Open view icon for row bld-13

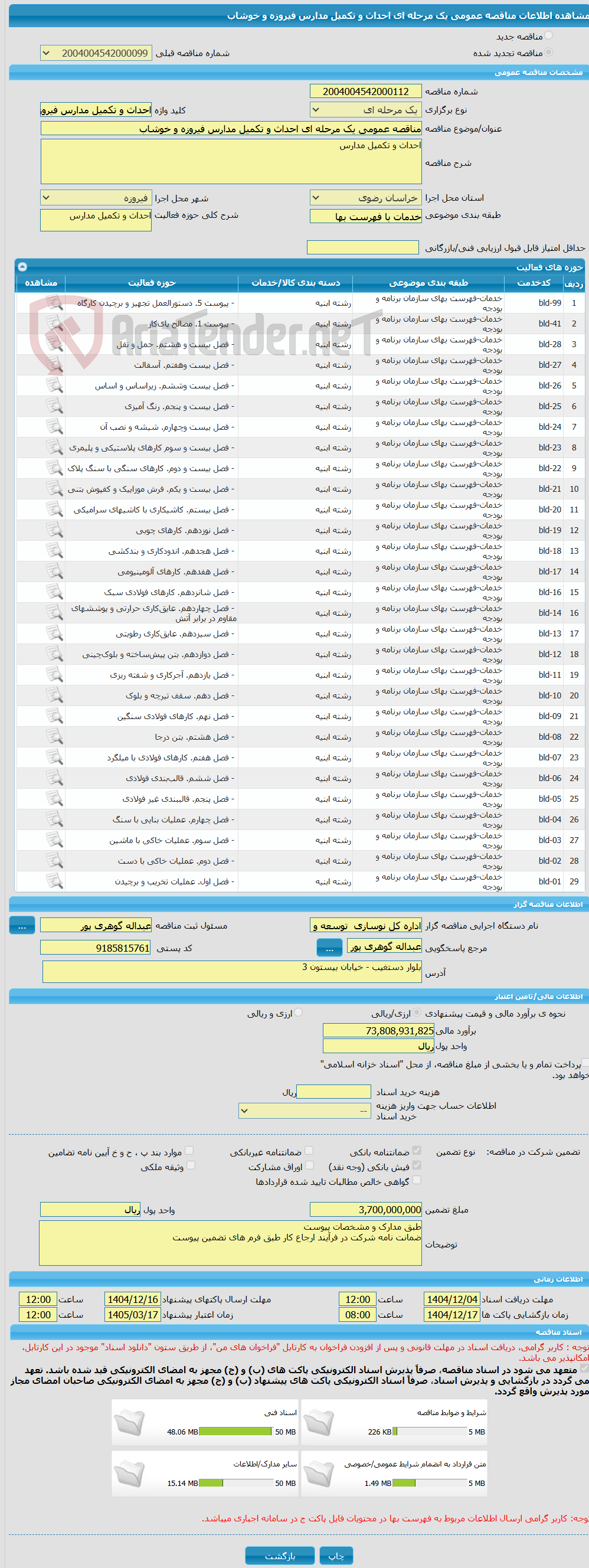click(x=55, y=633)
